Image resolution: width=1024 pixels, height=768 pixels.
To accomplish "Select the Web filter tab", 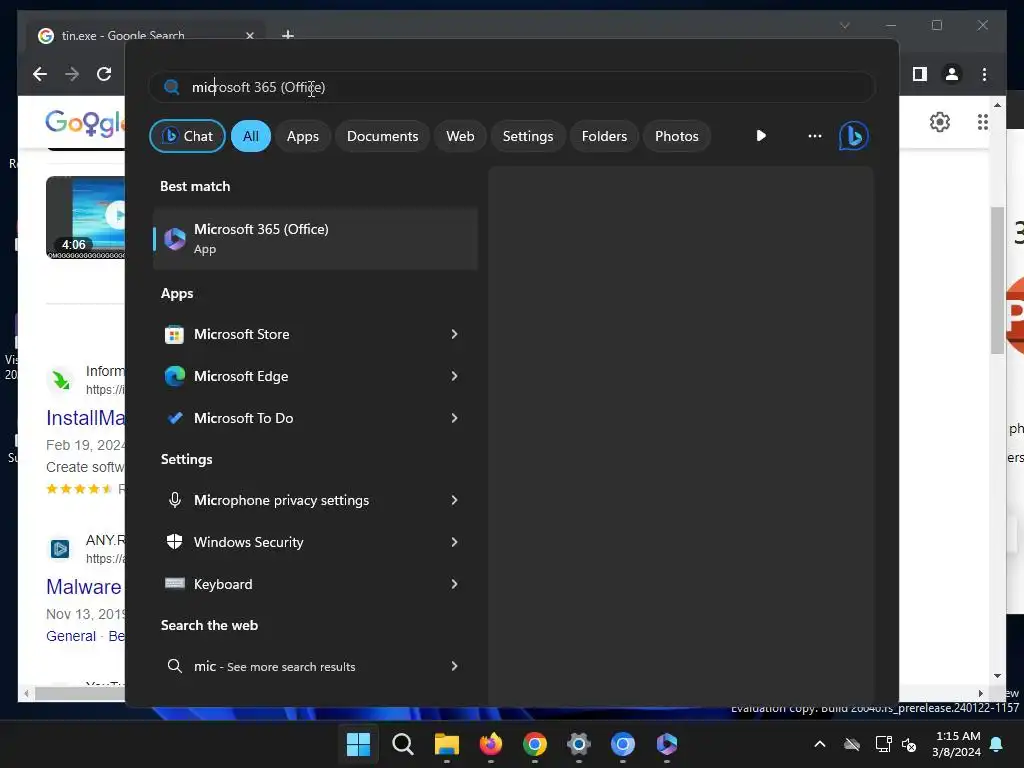I will click(460, 136).
